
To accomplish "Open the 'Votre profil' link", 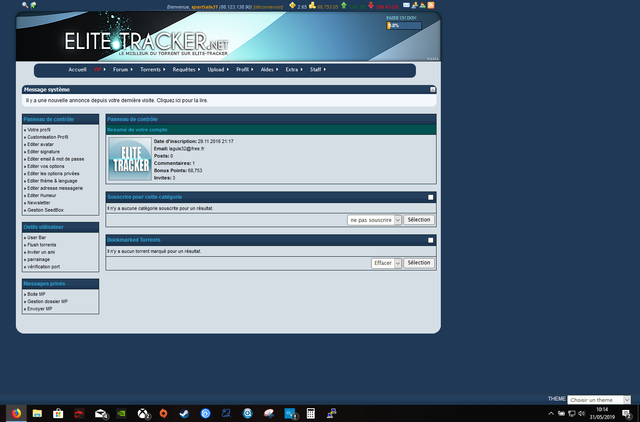I will click(x=39, y=130).
